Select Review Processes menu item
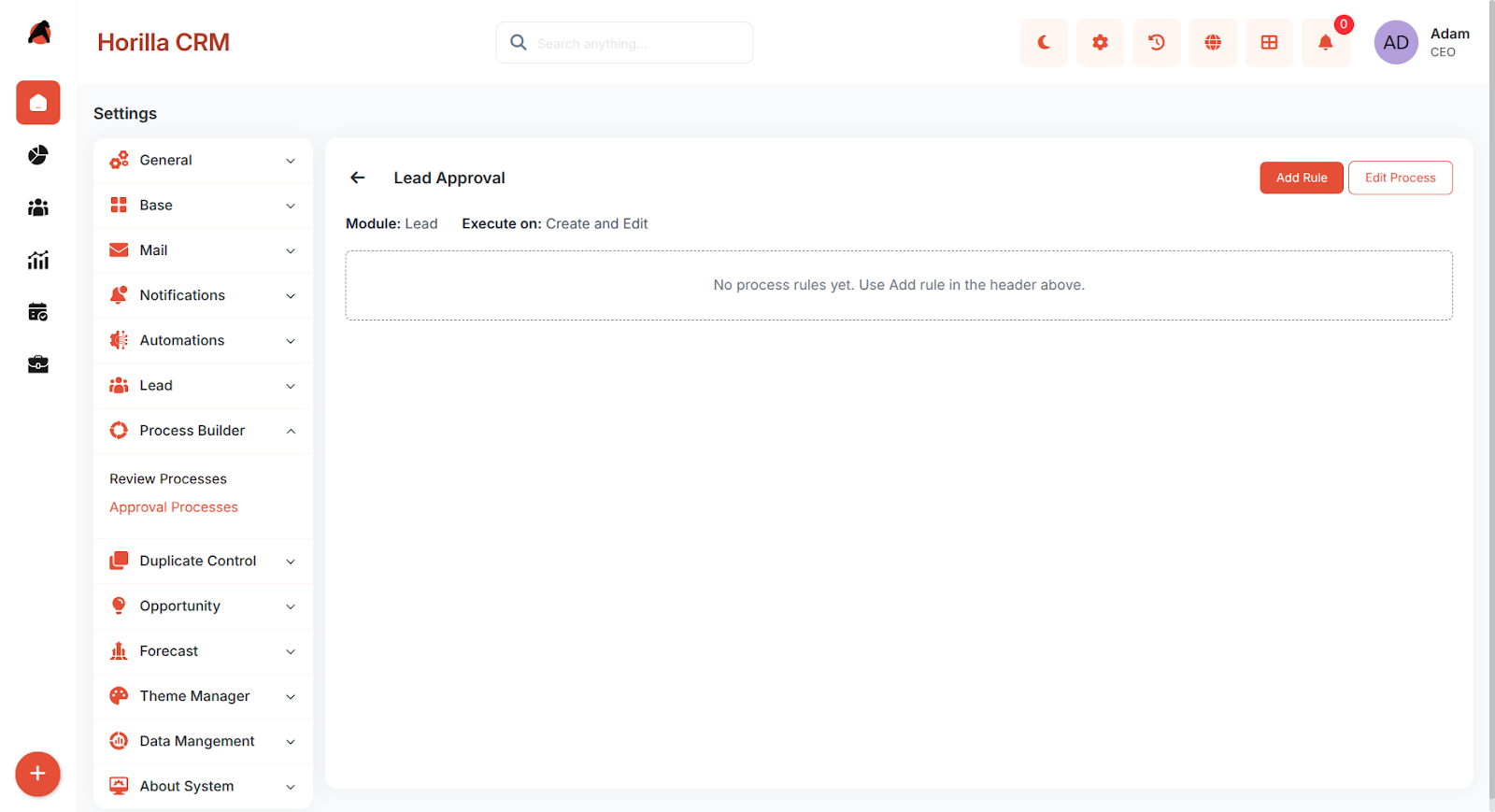Viewport: 1495px width, 812px height. click(168, 478)
